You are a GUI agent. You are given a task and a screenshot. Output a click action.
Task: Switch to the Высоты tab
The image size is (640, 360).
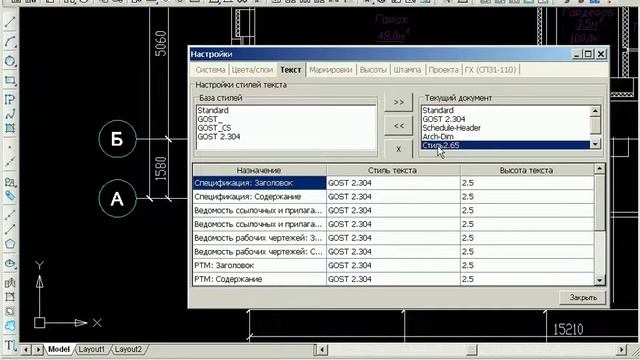(373, 70)
